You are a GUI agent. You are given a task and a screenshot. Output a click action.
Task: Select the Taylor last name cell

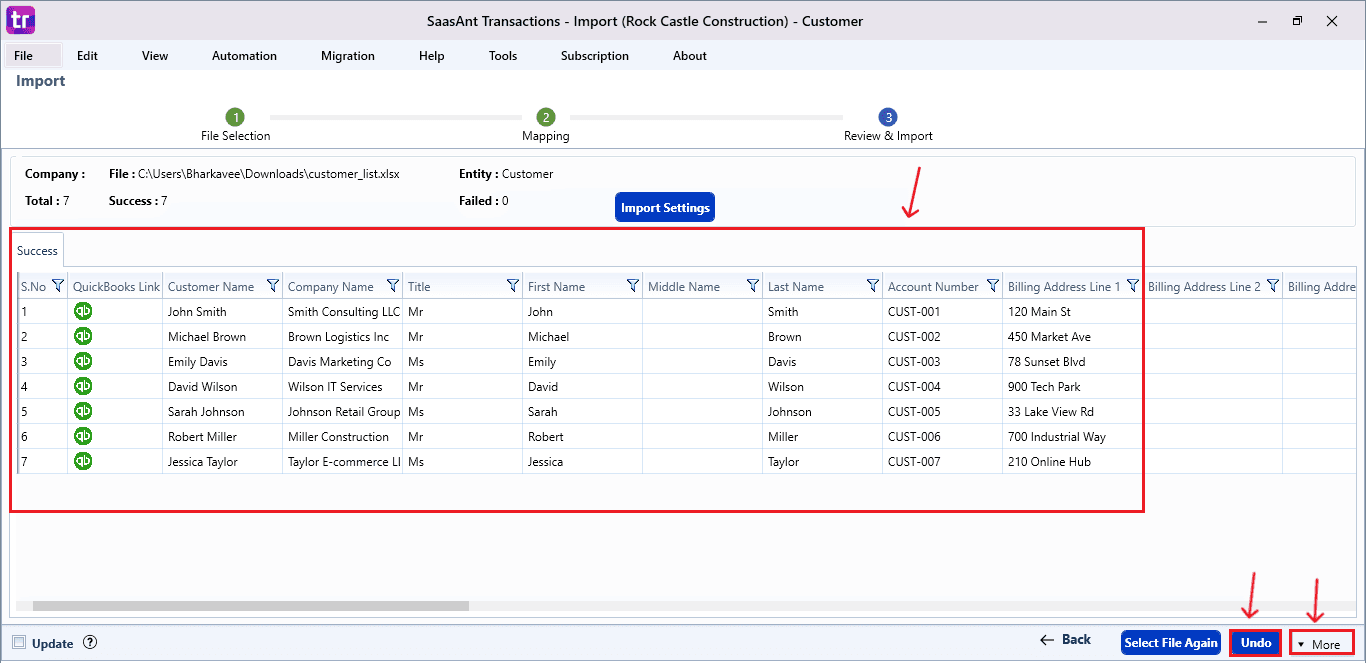click(822, 461)
